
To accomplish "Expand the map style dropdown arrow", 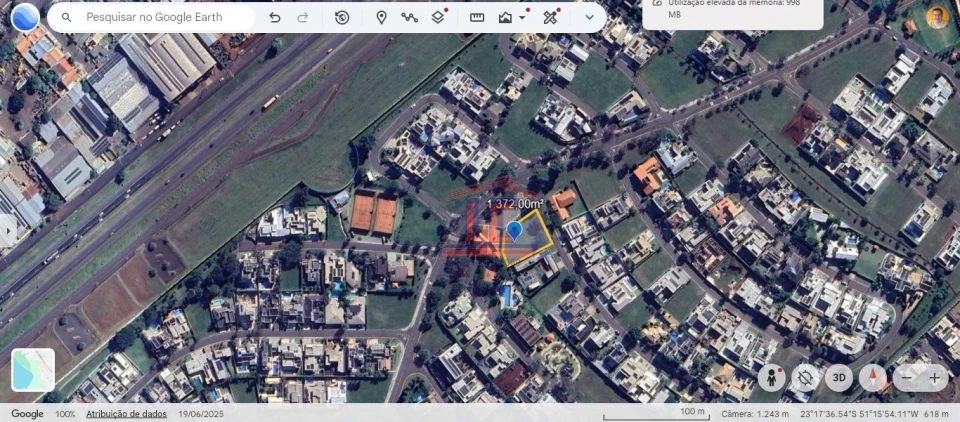I will click(x=522, y=18).
